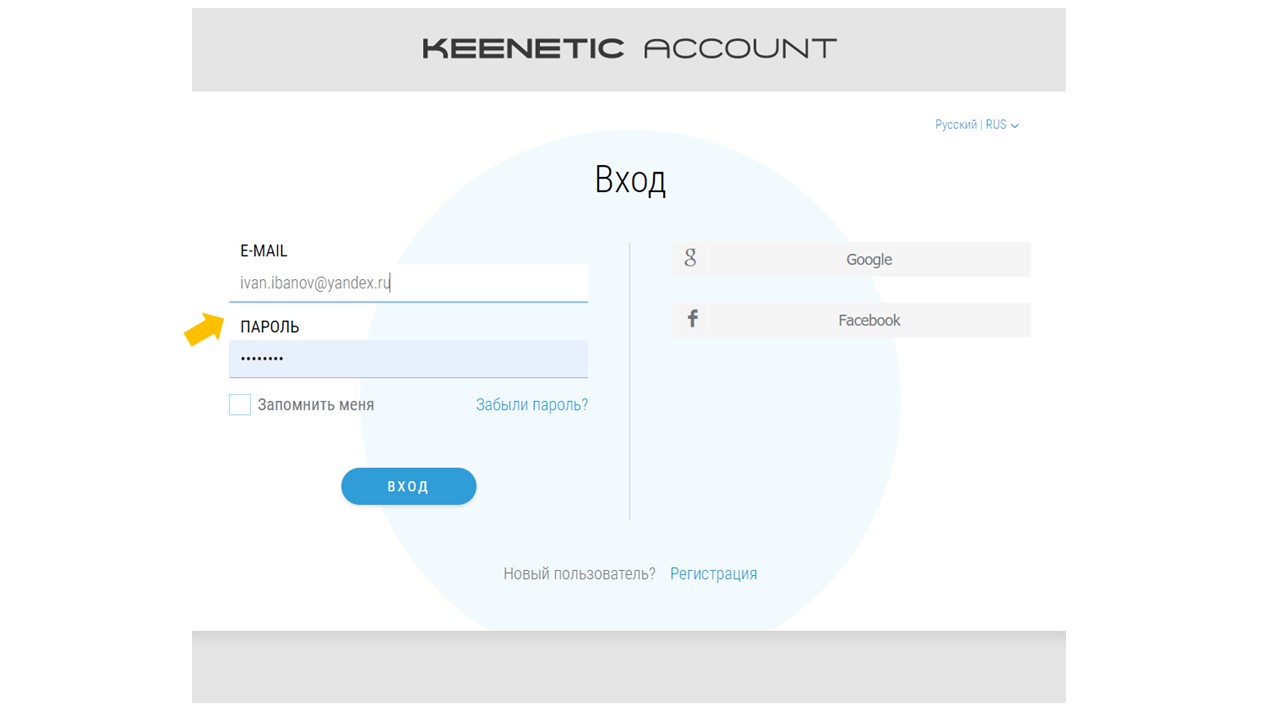Click the KEENETIC logo in the header
The height and width of the screenshot is (720, 1280).
[523, 48]
